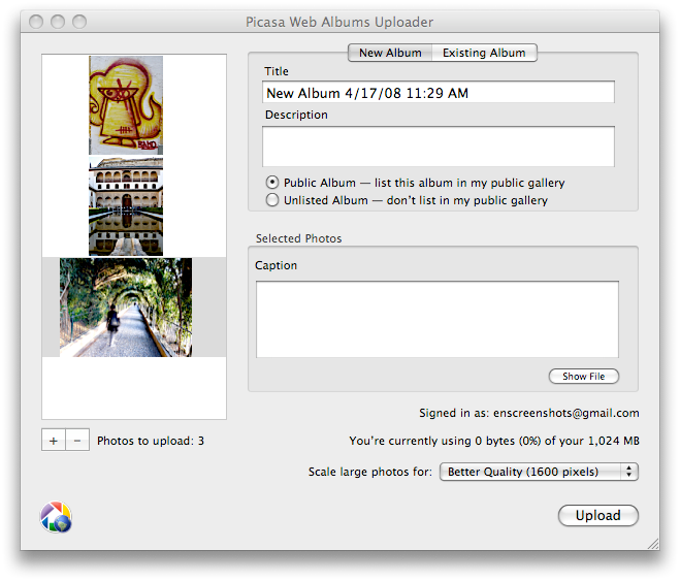Click the 'Selected Photos' section label
The height and width of the screenshot is (581, 680).
[299, 238]
